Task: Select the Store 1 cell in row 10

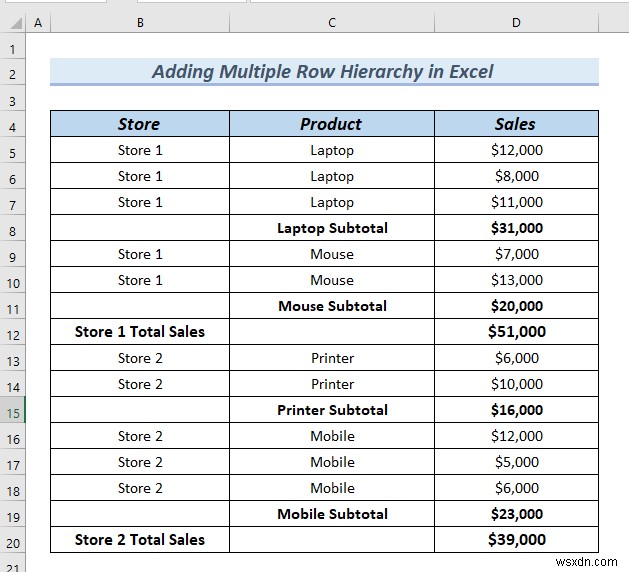Action: 140,280
